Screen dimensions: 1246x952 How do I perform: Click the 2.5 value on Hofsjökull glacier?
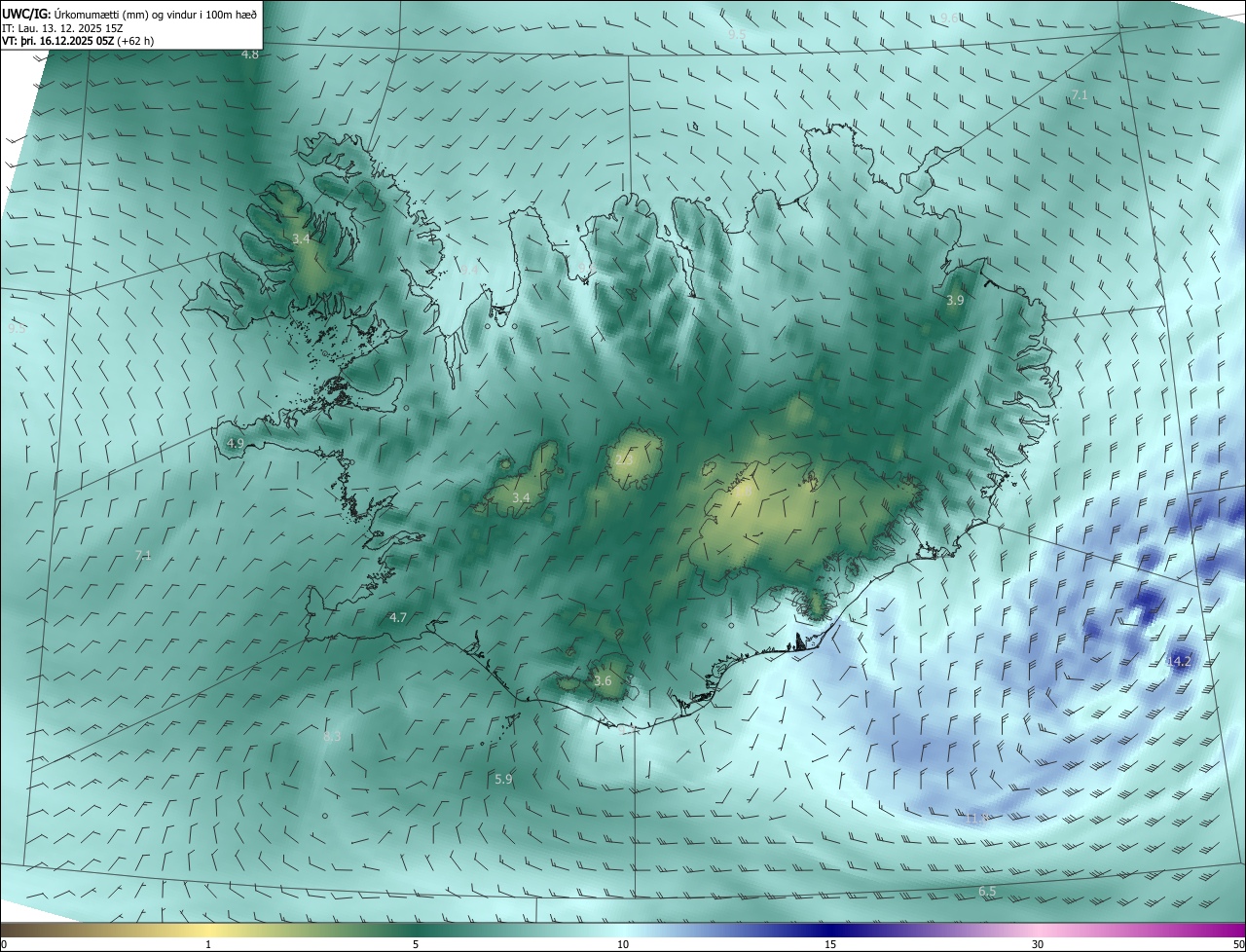click(x=624, y=459)
